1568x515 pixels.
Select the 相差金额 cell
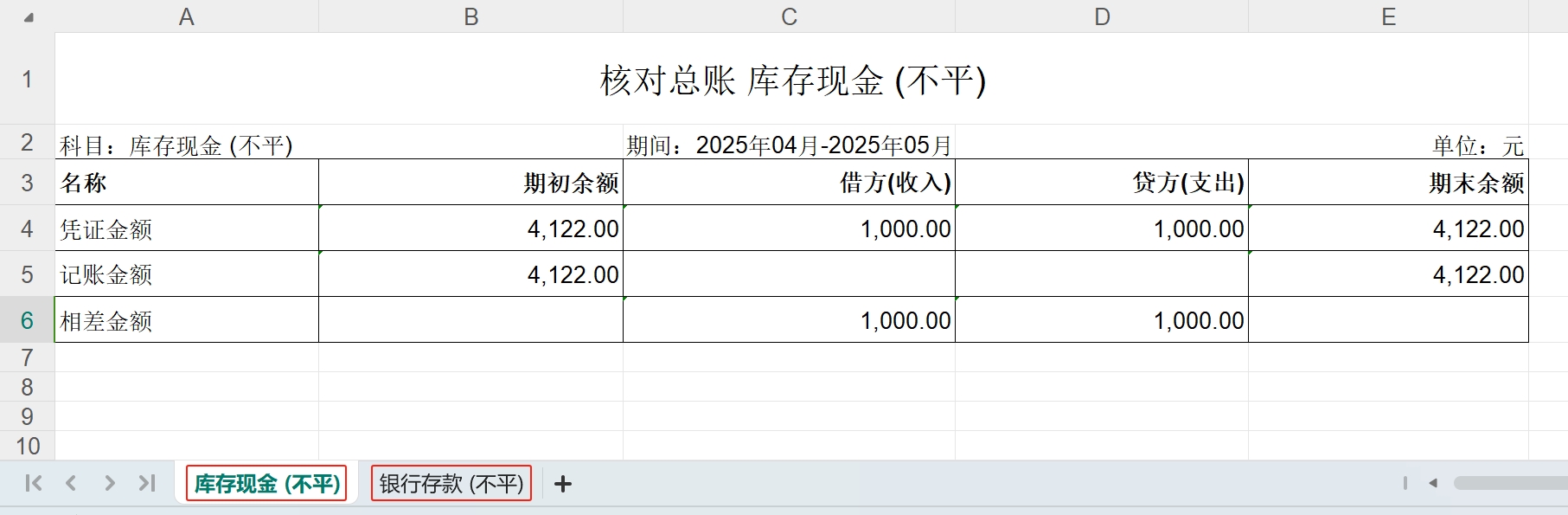186,320
